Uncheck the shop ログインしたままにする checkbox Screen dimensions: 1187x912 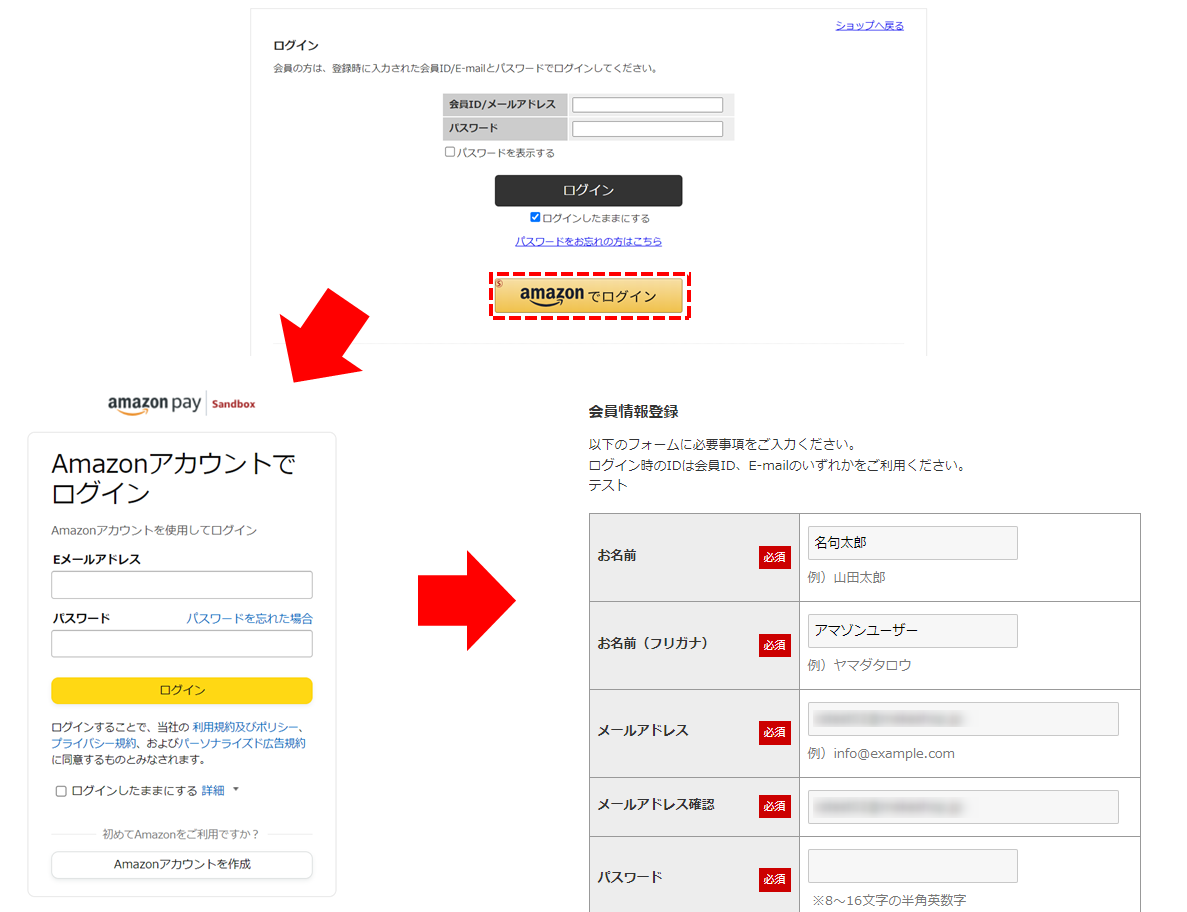pos(535,217)
